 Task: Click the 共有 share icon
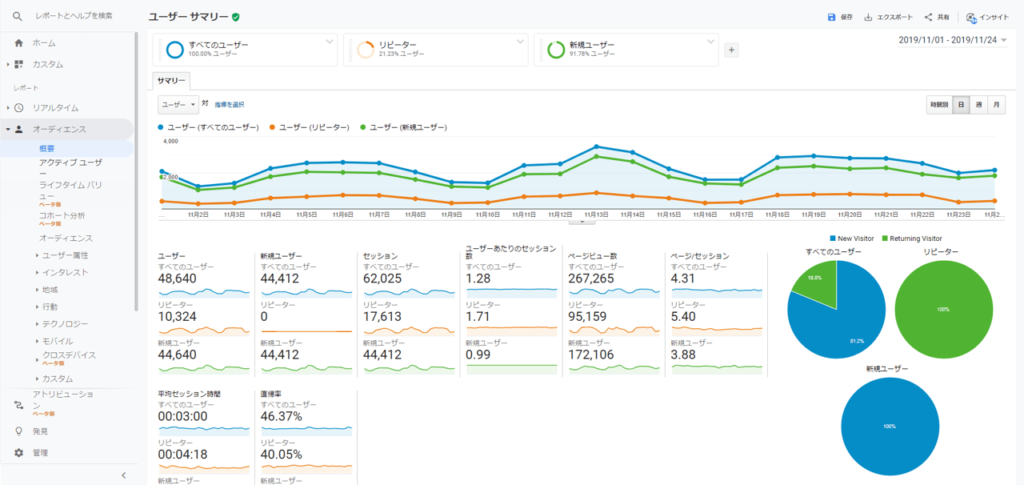tap(928, 17)
